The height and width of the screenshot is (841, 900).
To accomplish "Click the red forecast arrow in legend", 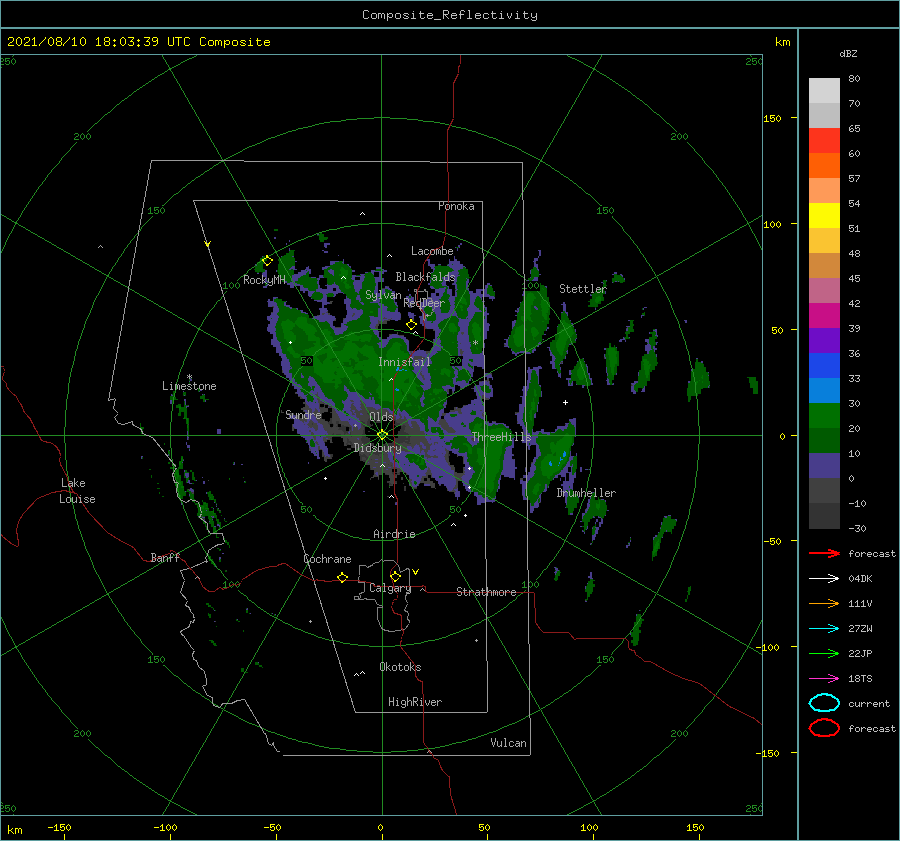I will pos(824,553).
